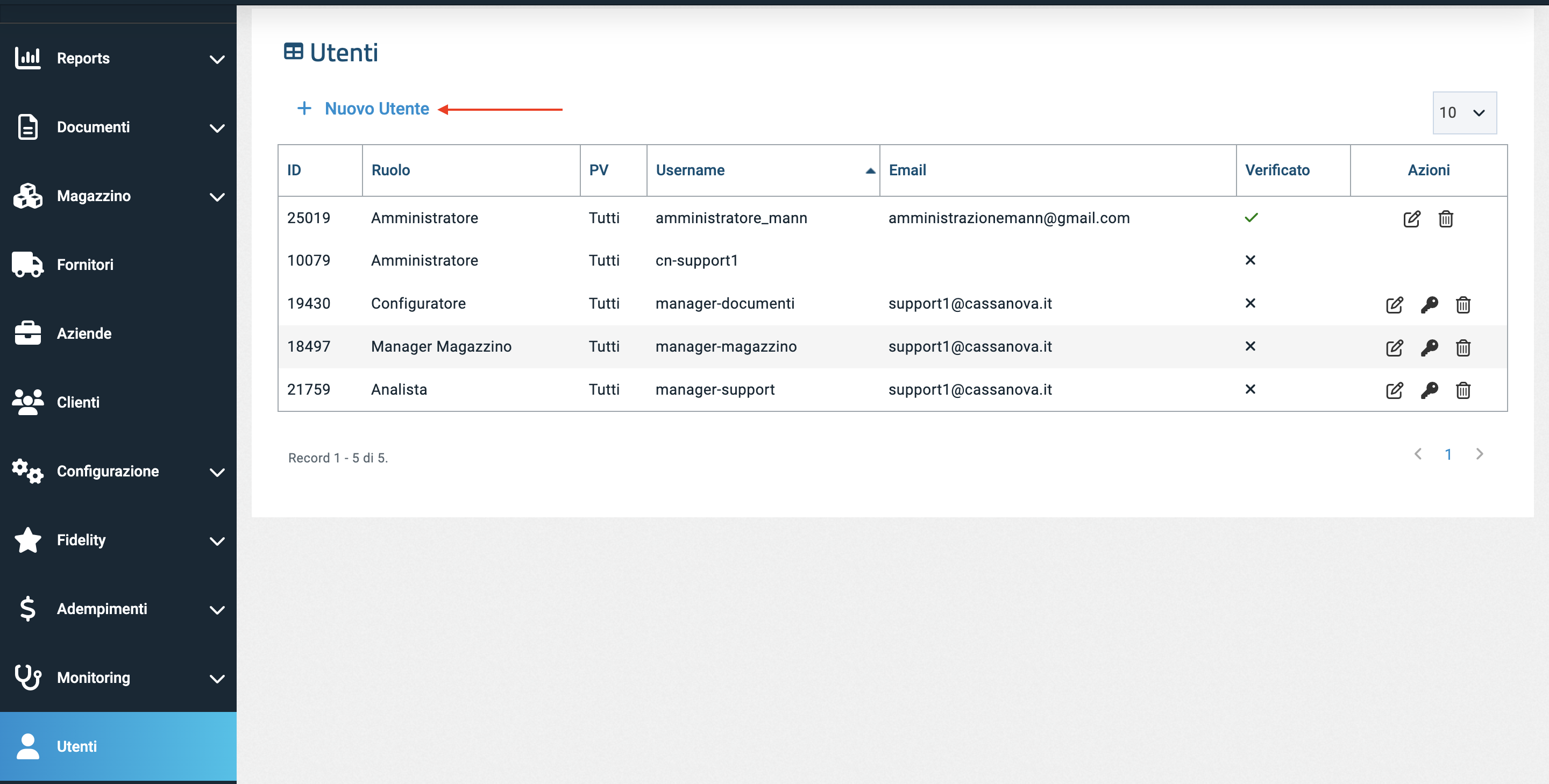Edit the amministratore_mann user

click(x=1411, y=219)
